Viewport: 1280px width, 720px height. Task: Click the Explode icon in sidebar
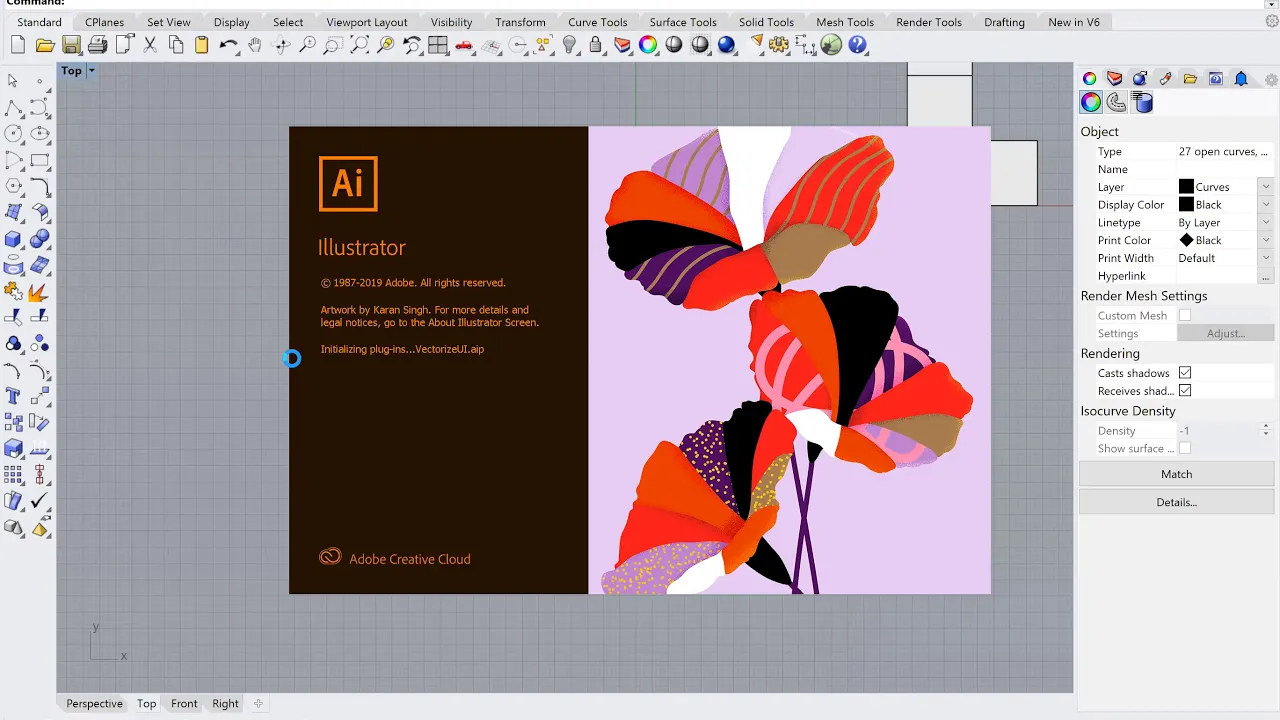pos(40,292)
